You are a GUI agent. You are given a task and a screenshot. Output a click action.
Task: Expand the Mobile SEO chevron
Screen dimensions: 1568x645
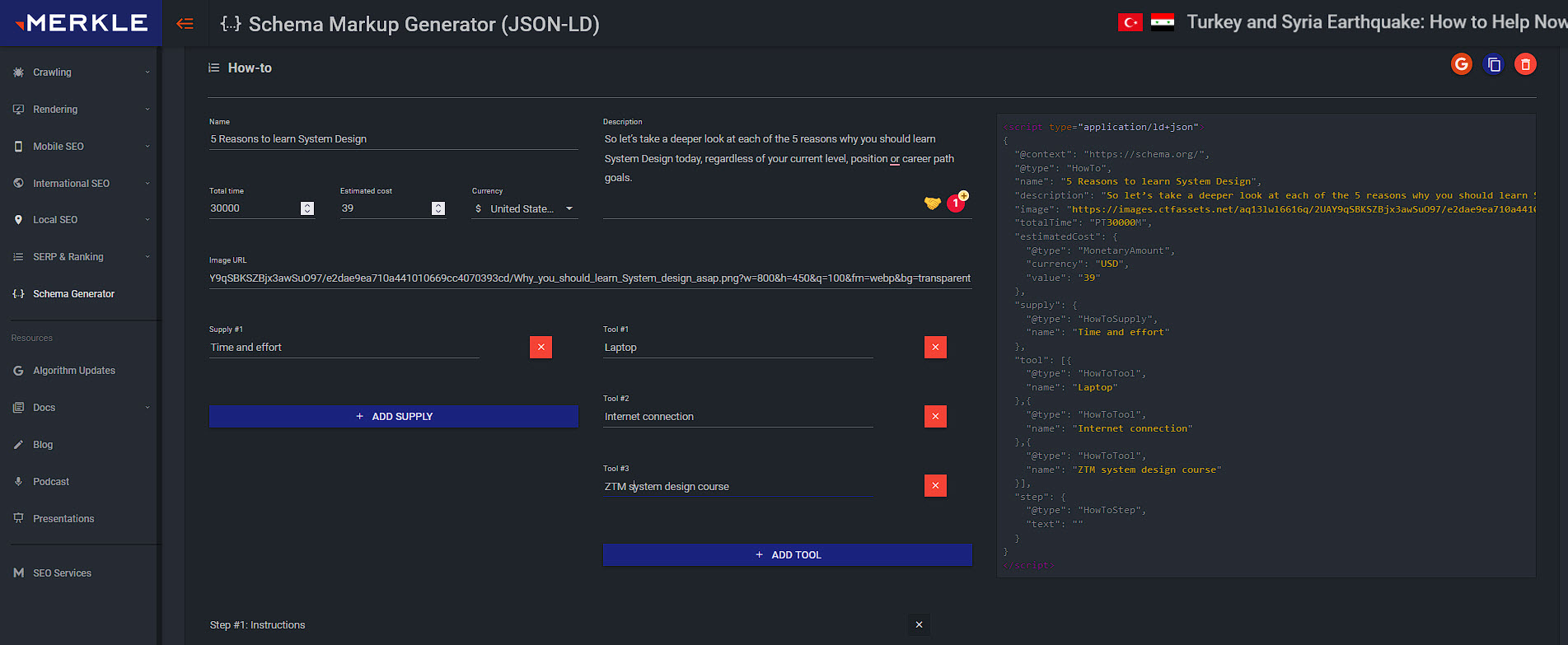(147, 147)
